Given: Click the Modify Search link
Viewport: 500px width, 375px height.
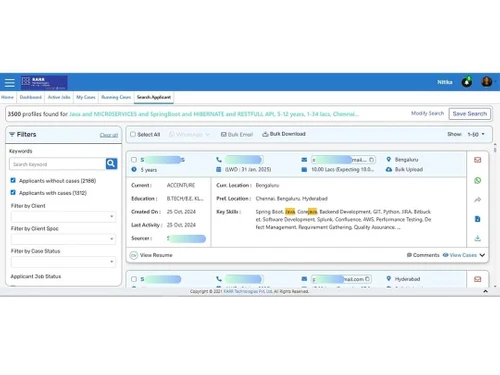Looking at the screenshot, I should pos(427,113).
